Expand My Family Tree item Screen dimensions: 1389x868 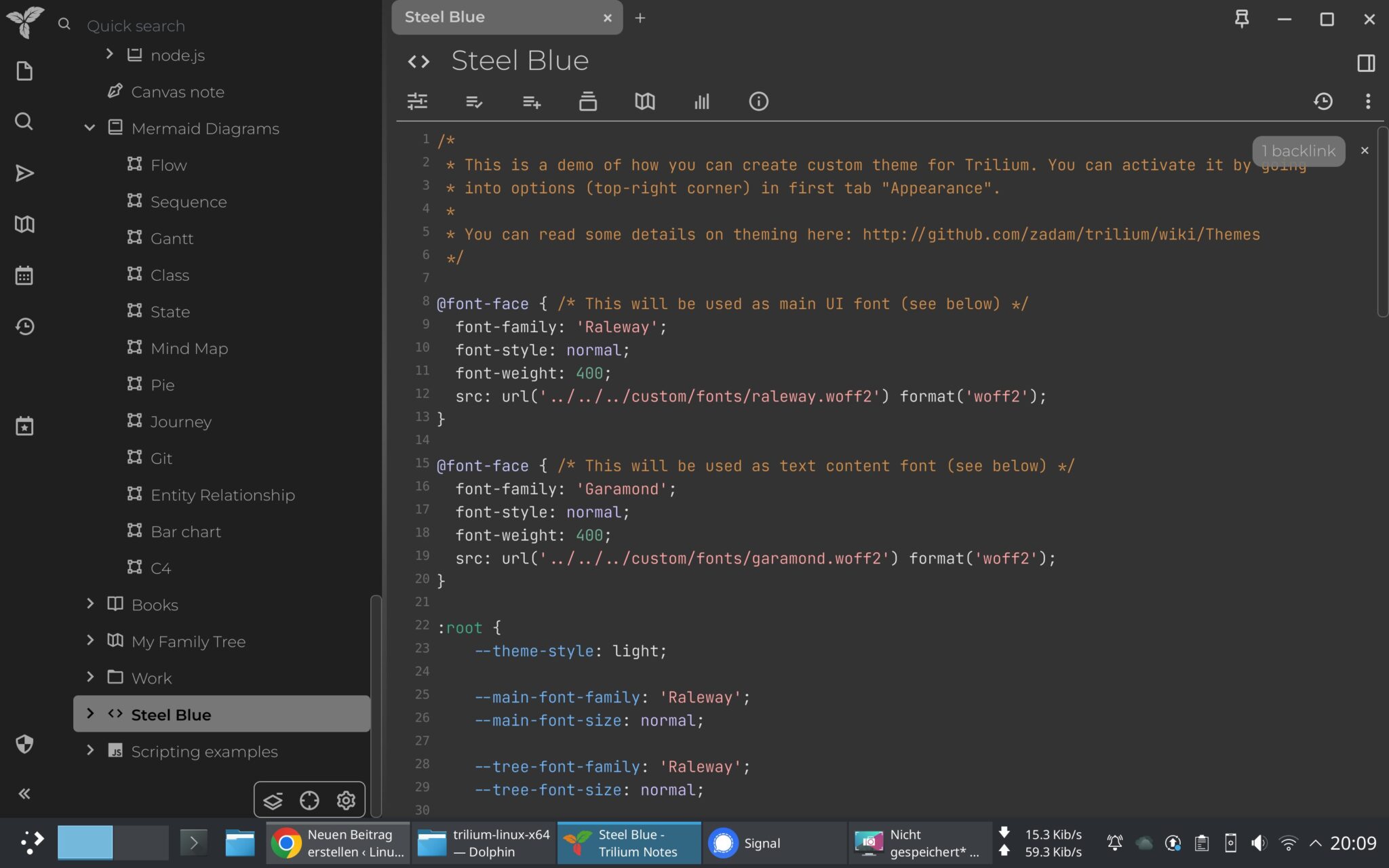pos(90,639)
